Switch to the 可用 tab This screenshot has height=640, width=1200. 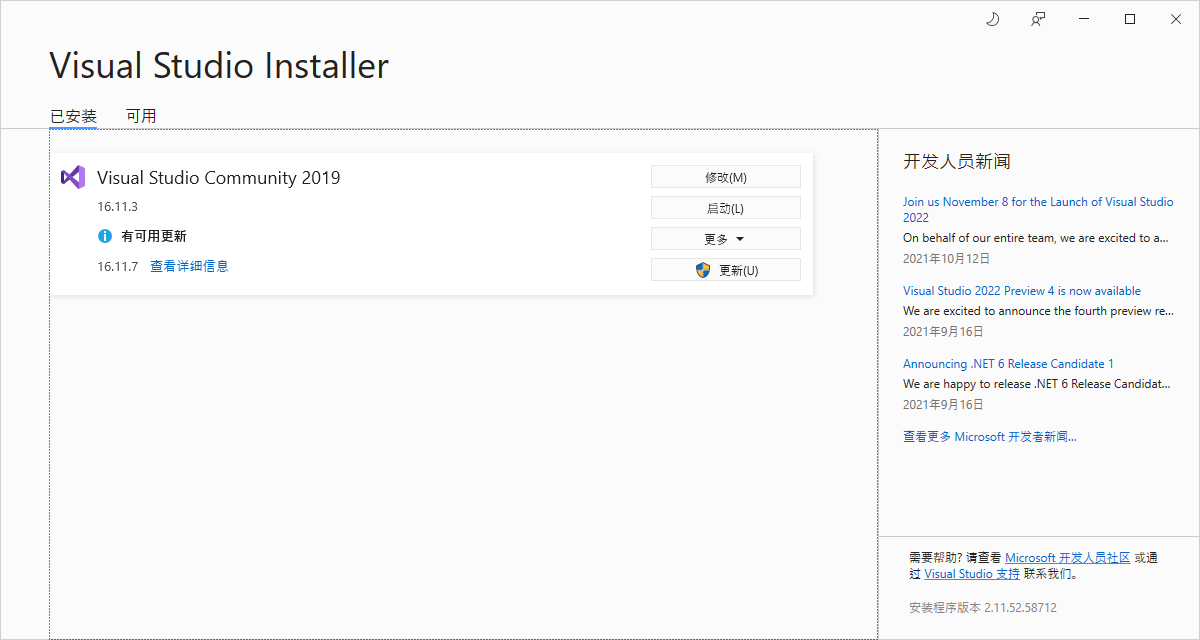(141, 116)
